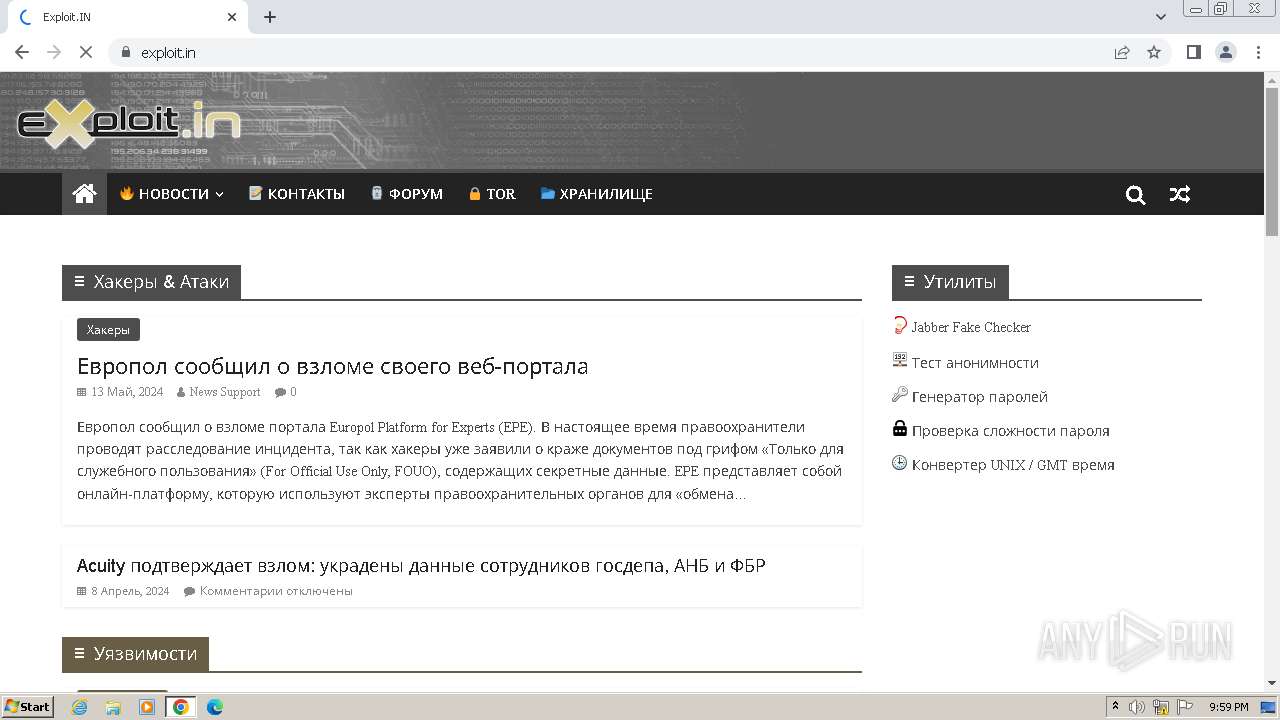Click the Хакеры & Атаки section heading
This screenshot has width=1280, height=720.
pyautogui.click(x=151, y=282)
